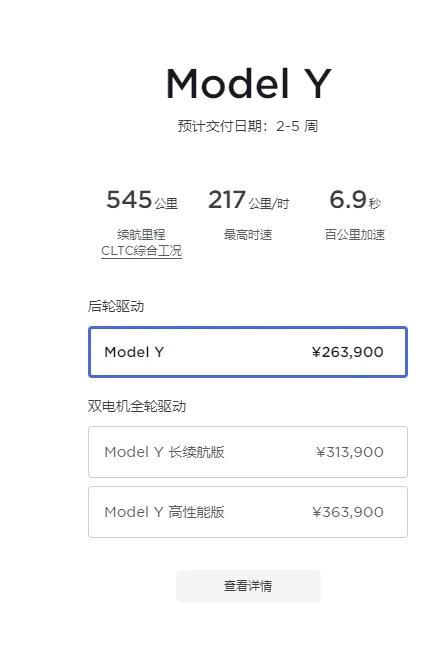This screenshot has width=442, height=648.
Task: Click the 查看详情 button
Action: click(x=248, y=586)
